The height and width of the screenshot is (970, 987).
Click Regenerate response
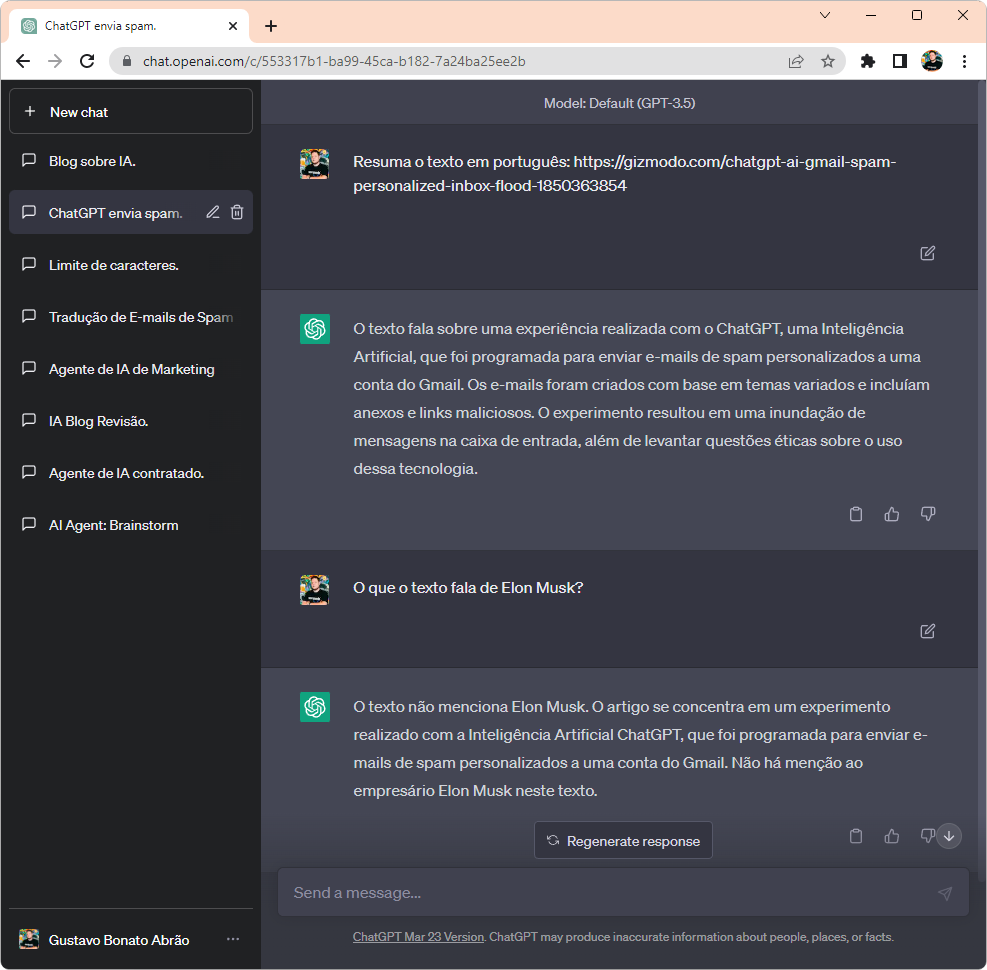tap(623, 840)
